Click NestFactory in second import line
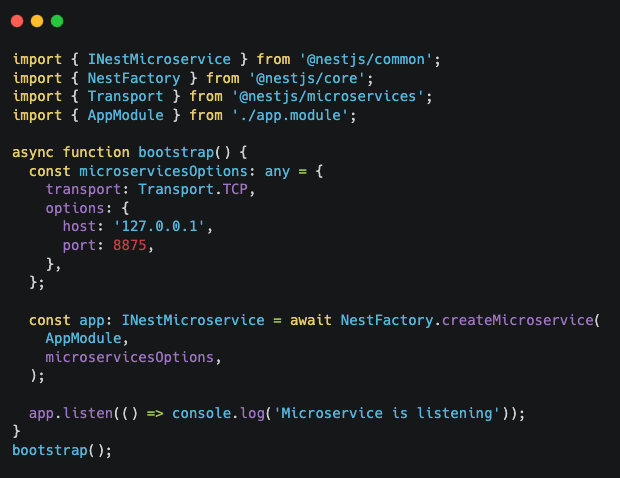 pos(134,78)
